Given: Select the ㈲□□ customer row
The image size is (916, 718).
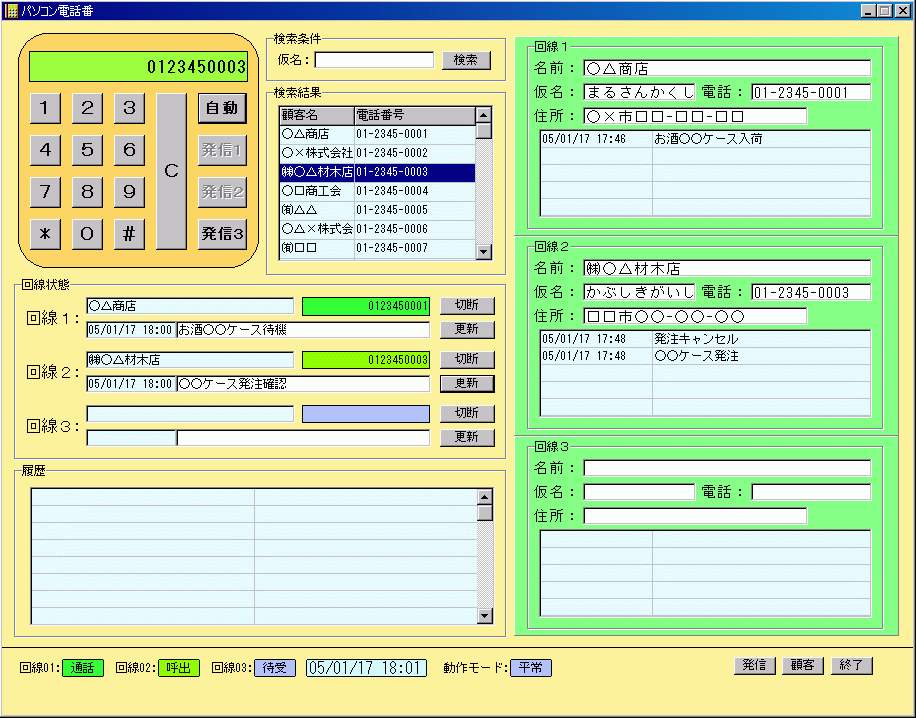Looking at the screenshot, I should pyautogui.click(x=377, y=248).
